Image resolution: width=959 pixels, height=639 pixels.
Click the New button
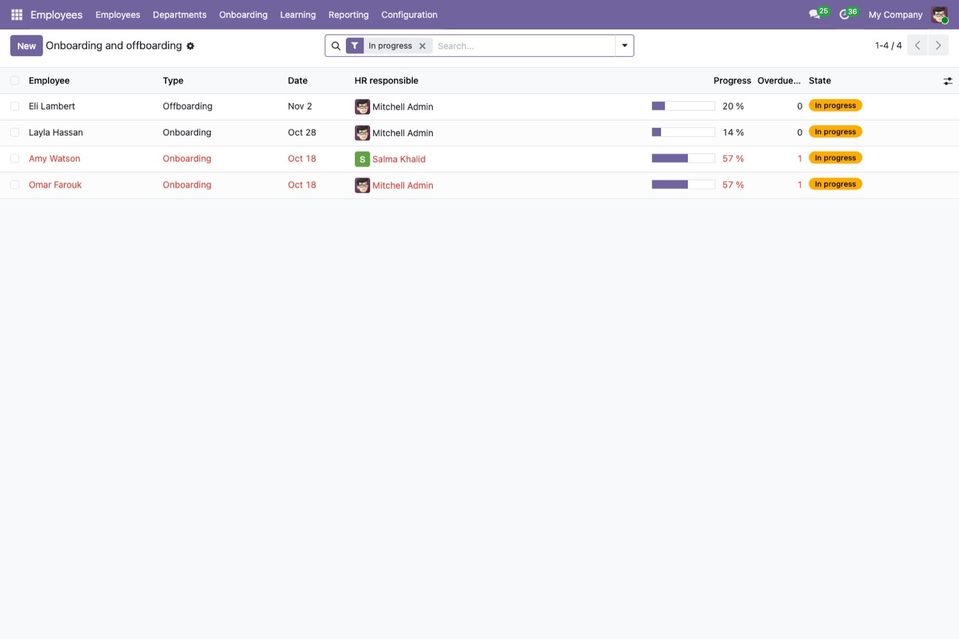(26, 46)
